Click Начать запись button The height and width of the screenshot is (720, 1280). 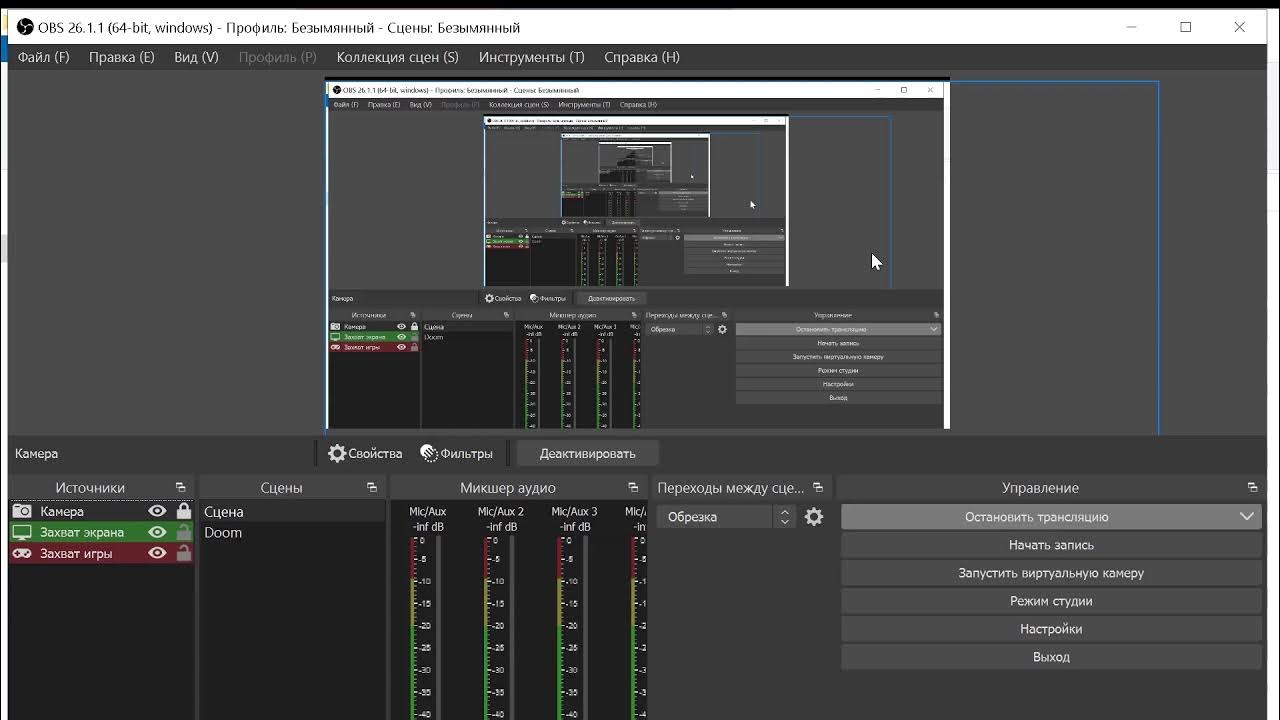[1051, 545]
